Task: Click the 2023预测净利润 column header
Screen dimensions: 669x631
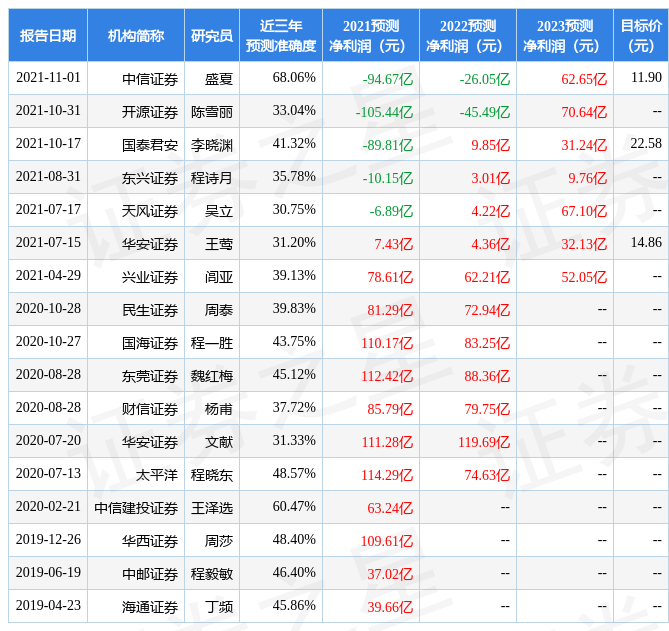Action: (564, 36)
